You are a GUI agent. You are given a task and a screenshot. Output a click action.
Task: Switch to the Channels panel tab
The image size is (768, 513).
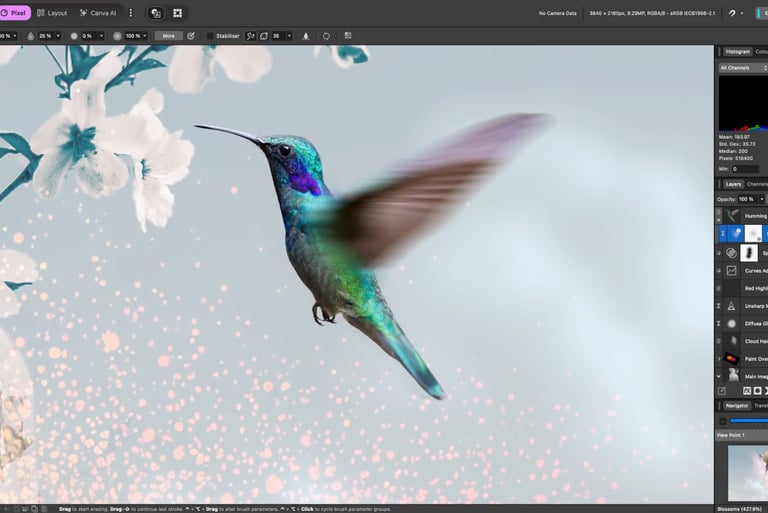tap(757, 184)
